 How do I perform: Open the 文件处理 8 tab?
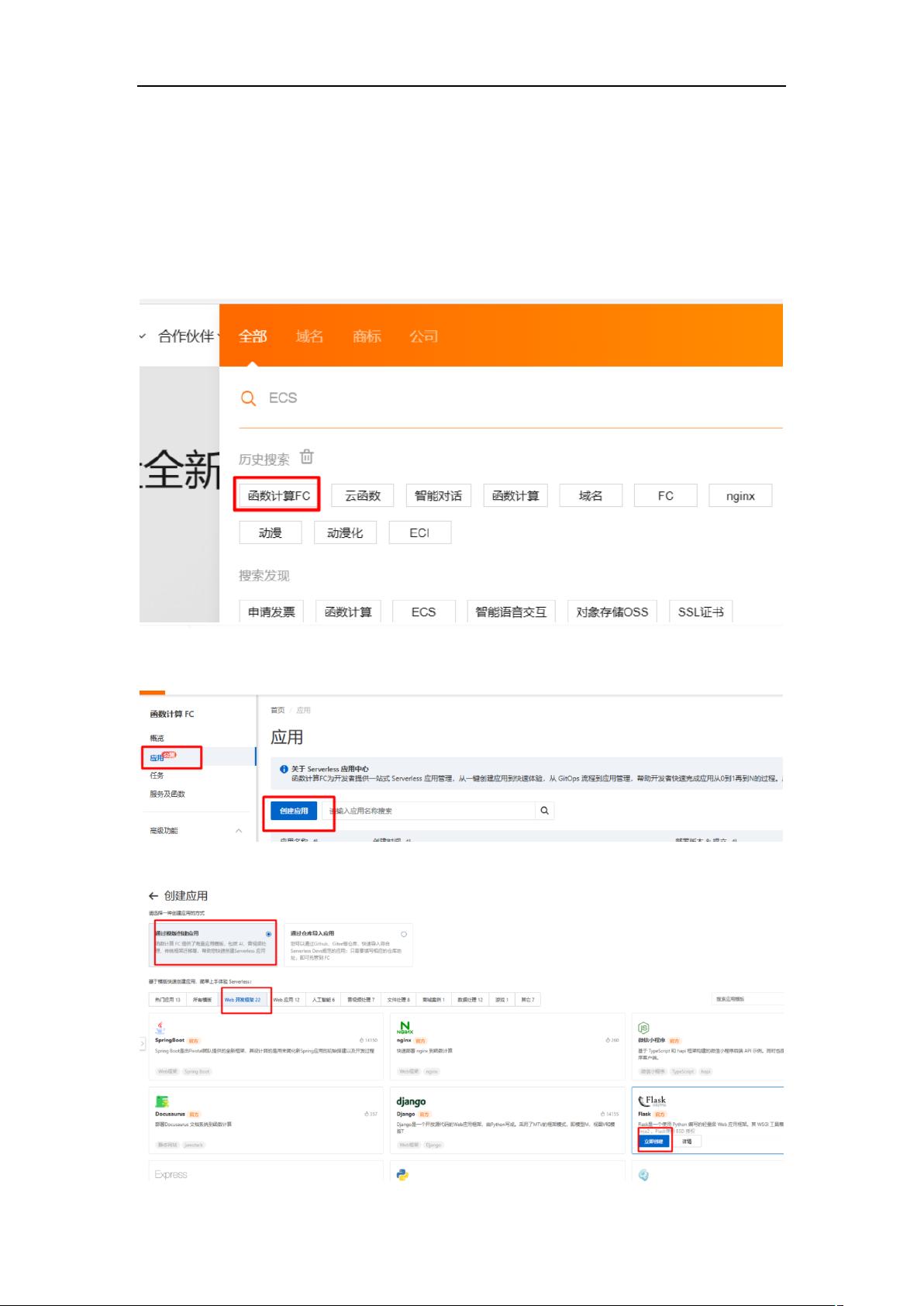click(398, 1000)
